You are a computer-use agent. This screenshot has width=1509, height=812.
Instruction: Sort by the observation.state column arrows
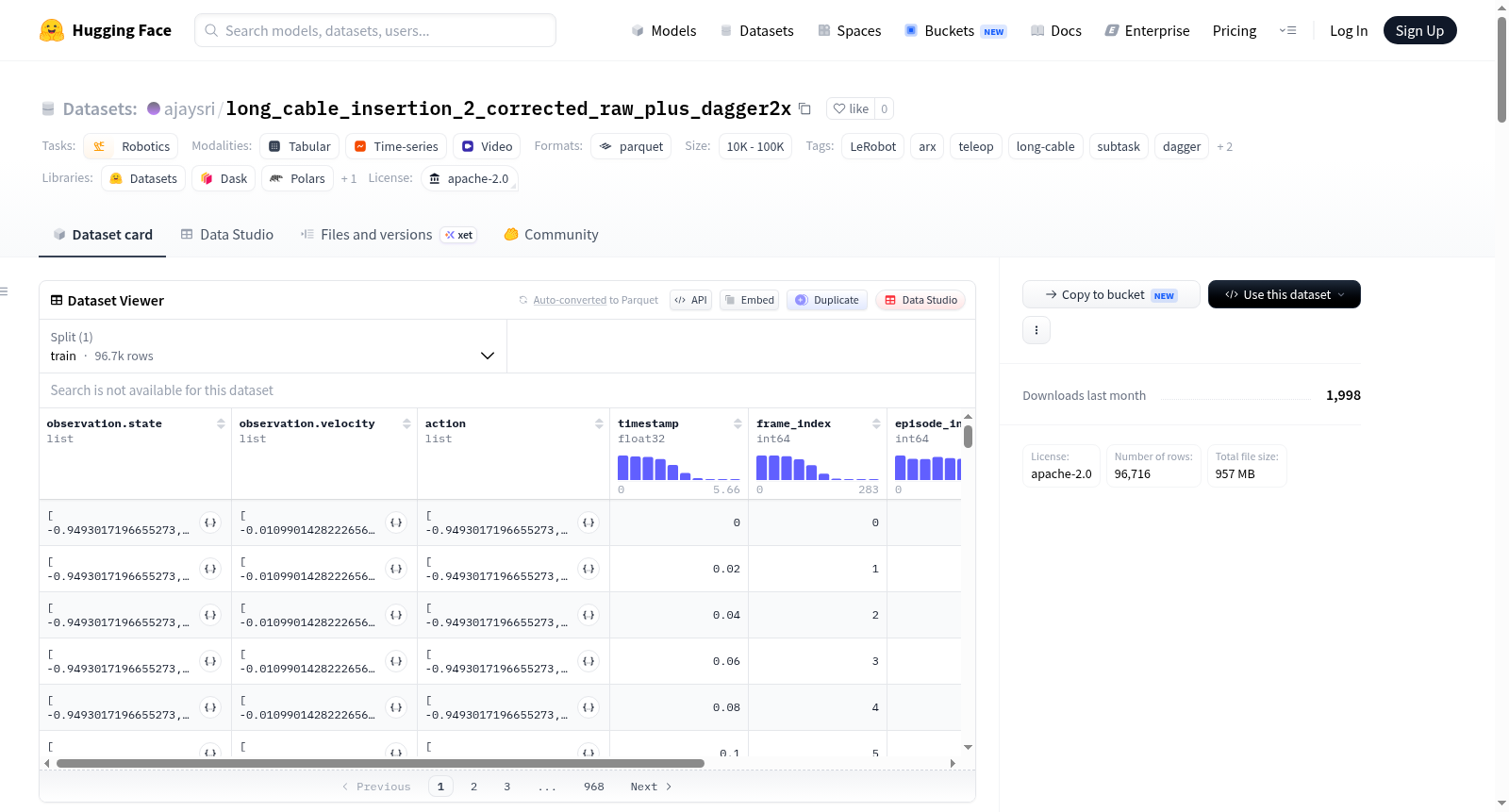[x=221, y=423]
